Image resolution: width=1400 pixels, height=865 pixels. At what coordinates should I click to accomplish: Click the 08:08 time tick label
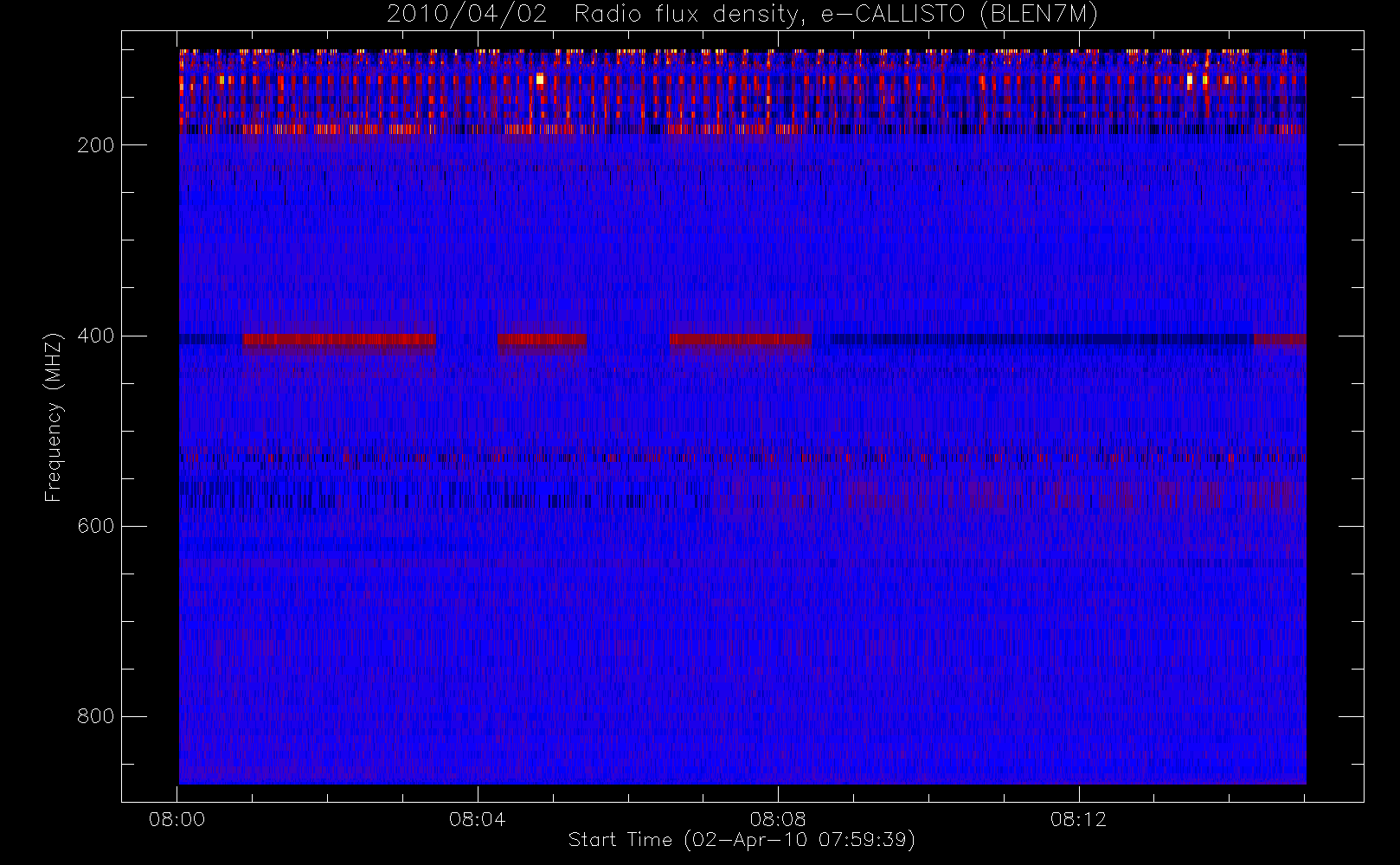pos(778,819)
